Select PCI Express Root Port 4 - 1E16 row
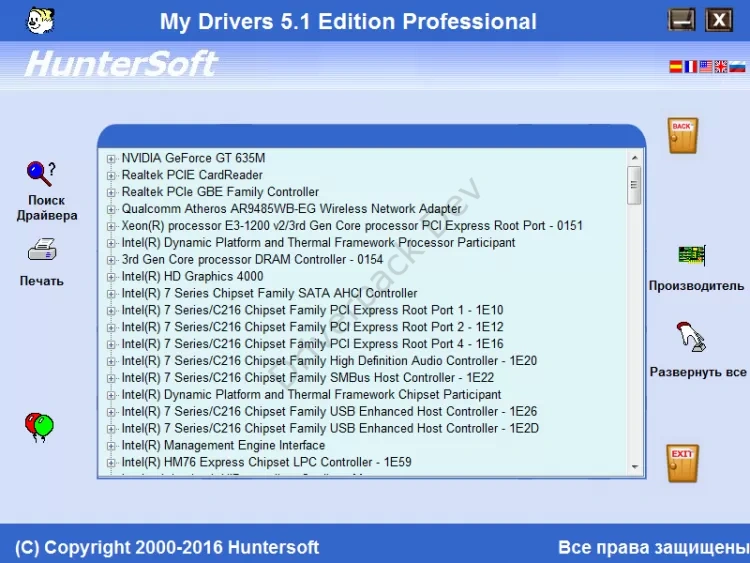Viewport: 750px width, 563px height. click(x=312, y=343)
